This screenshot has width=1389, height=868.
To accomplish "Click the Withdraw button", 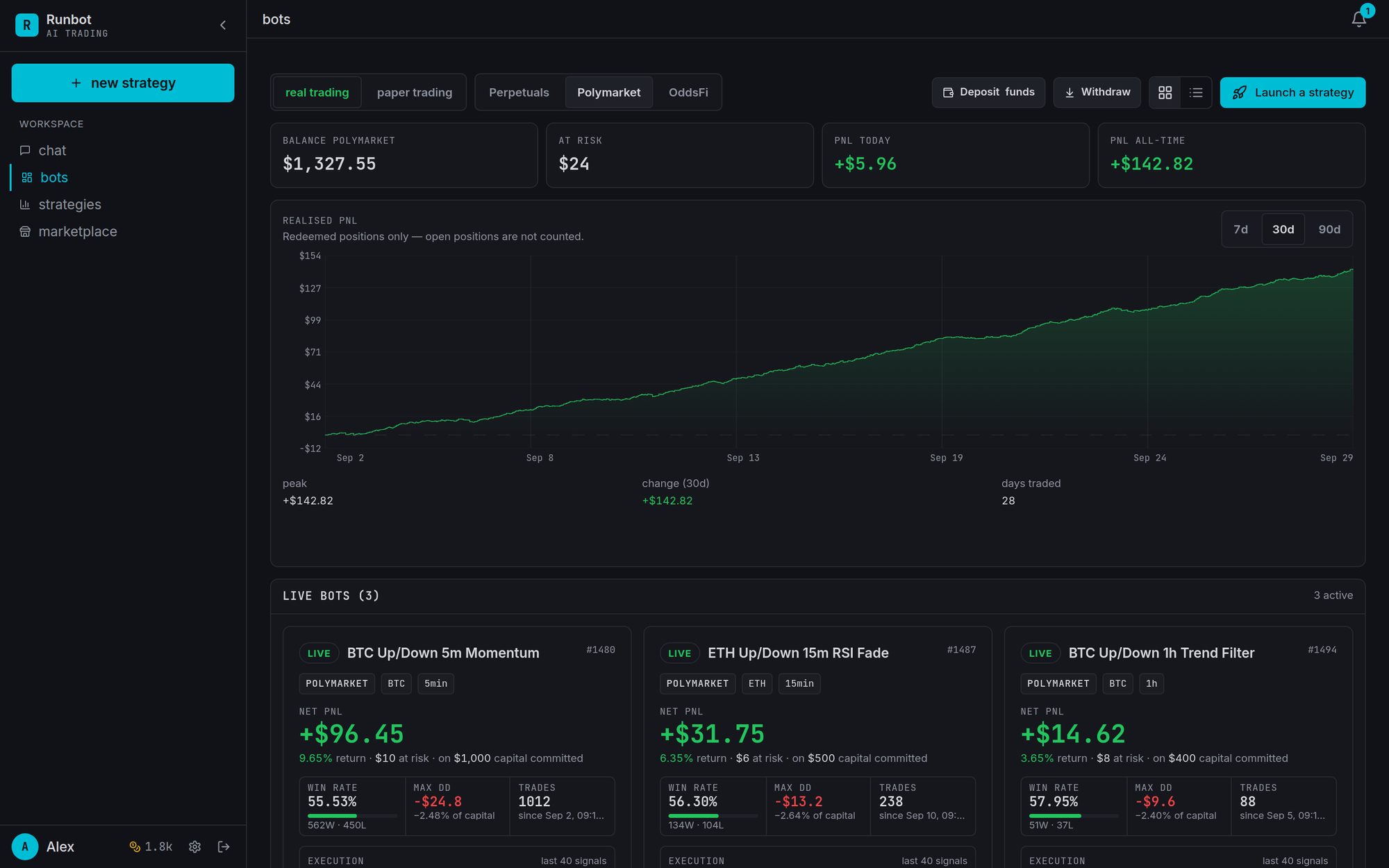I will click(1097, 92).
